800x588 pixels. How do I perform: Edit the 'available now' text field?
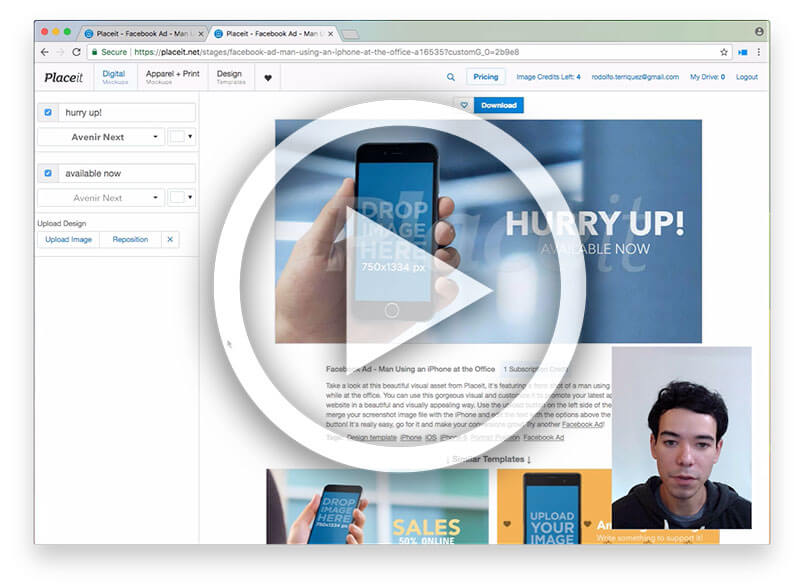click(127, 173)
